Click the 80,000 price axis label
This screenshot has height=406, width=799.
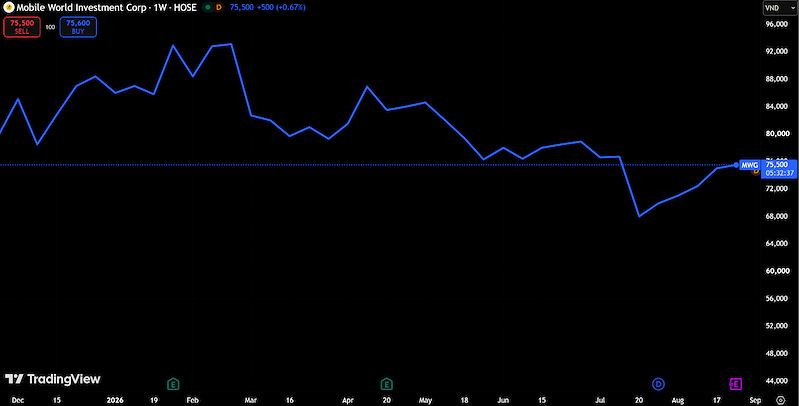776,134
